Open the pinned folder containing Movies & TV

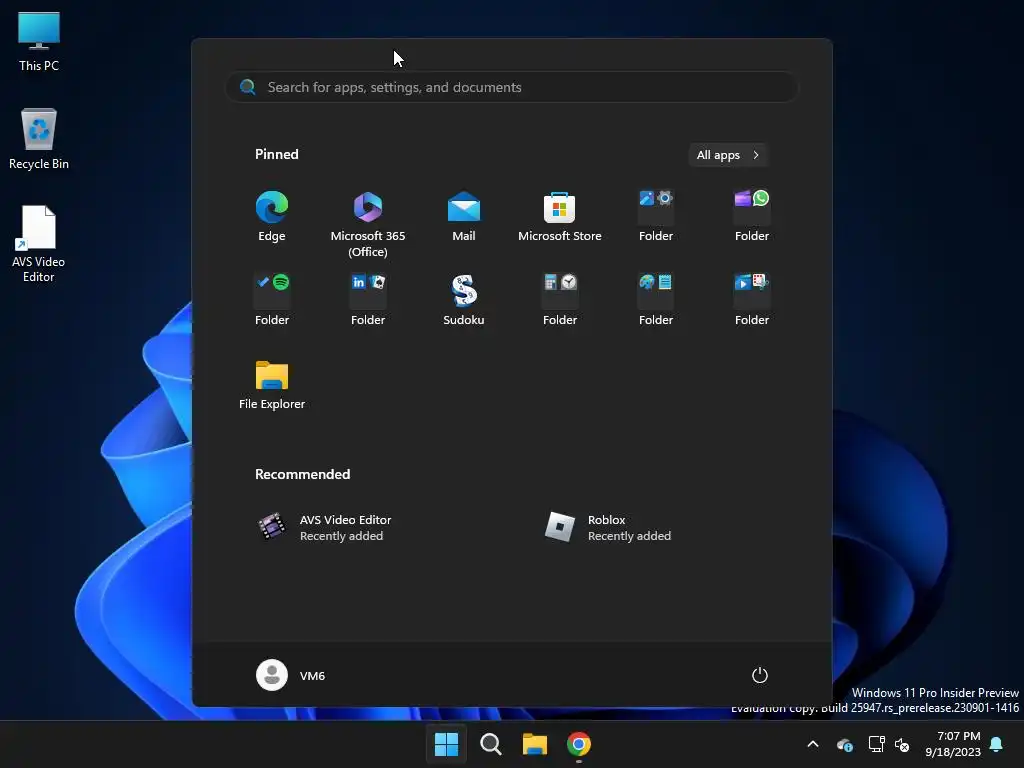[x=752, y=300]
